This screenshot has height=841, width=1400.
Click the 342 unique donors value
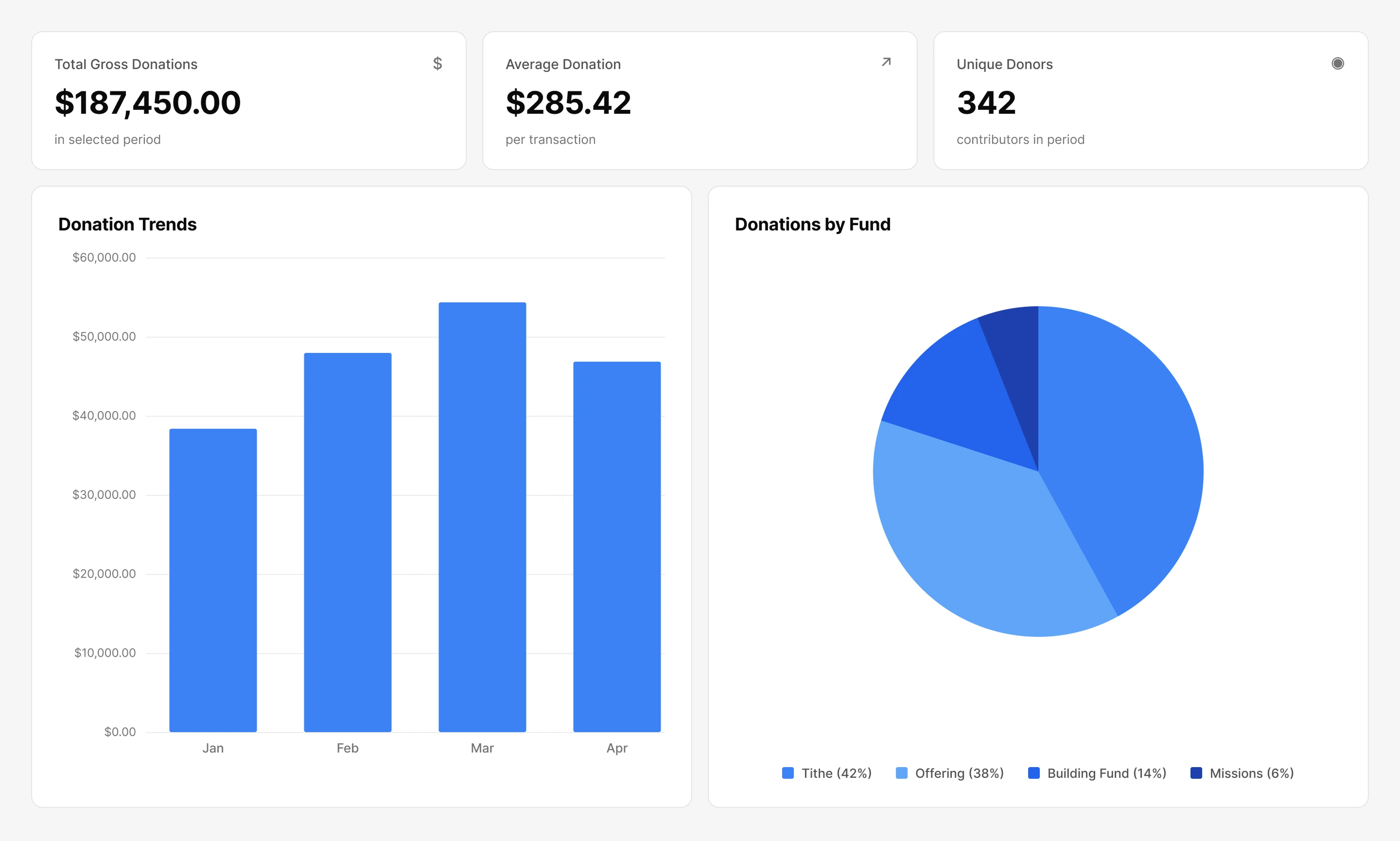(x=986, y=103)
